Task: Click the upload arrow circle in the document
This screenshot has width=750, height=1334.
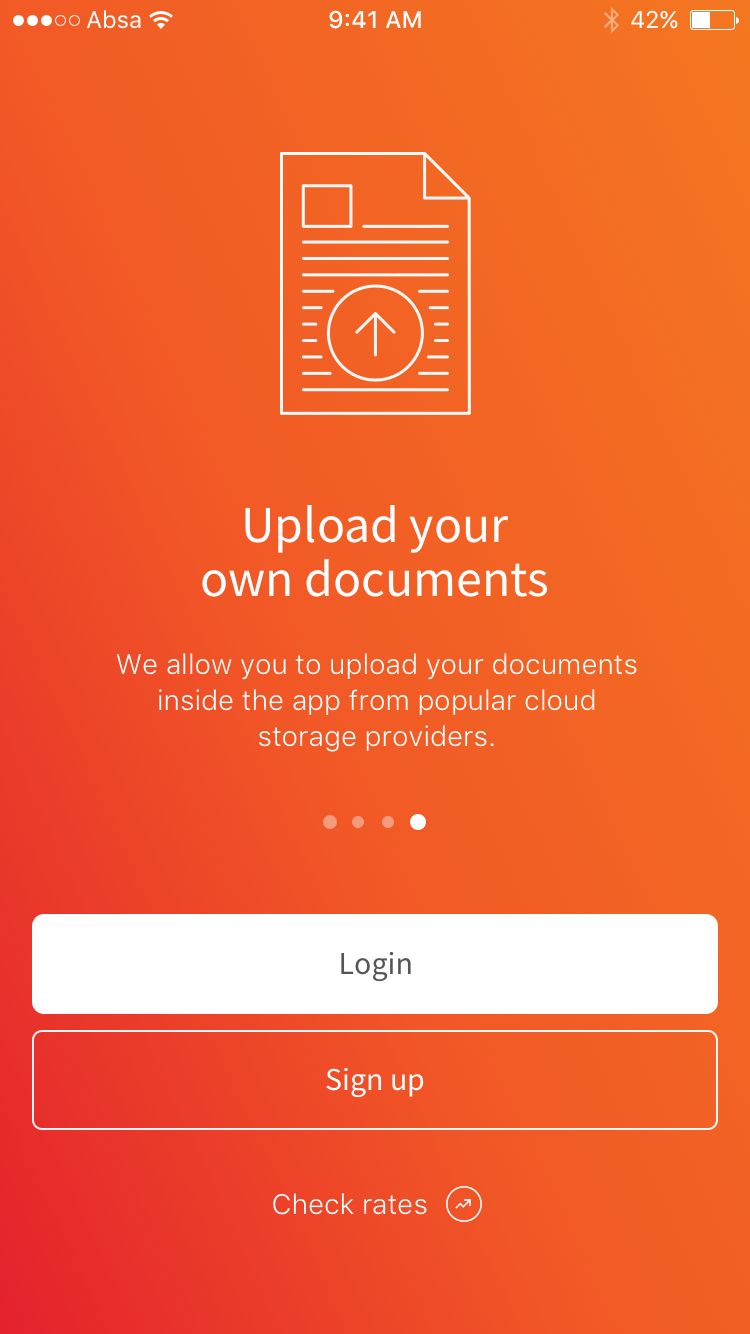Action: pyautogui.click(x=375, y=334)
